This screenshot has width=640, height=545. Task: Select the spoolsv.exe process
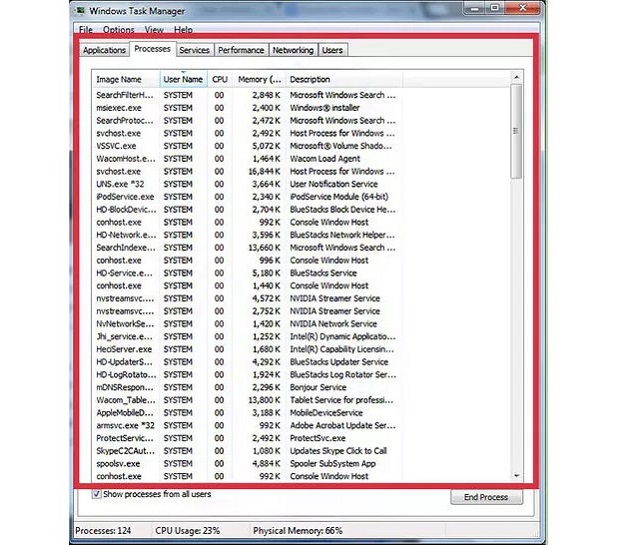point(247,463)
